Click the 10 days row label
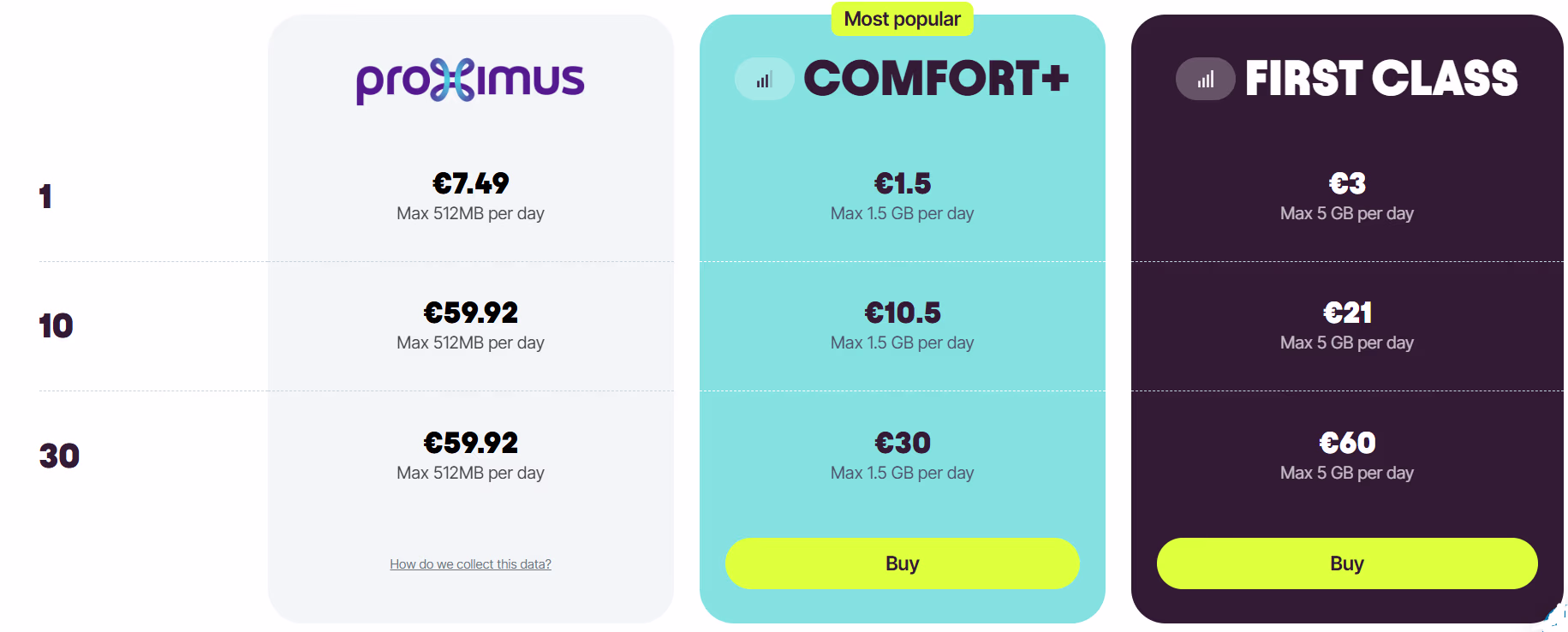The image size is (1568, 632). coord(56,326)
